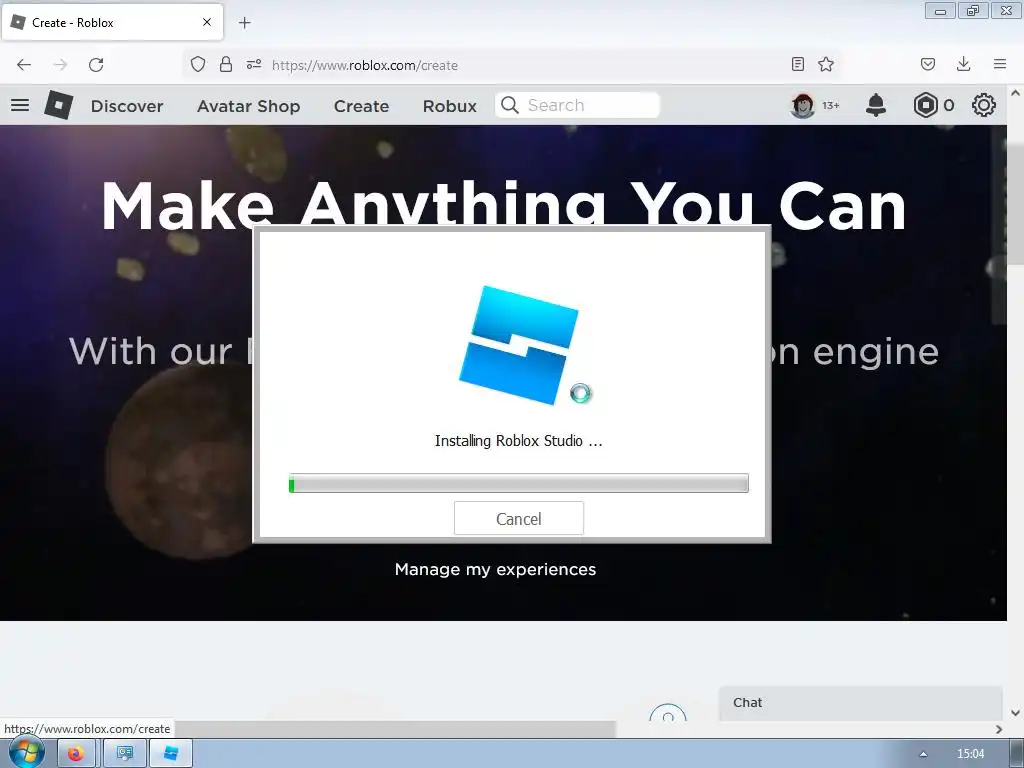
Task: Open Save to Pocket
Action: (x=928, y=64)
